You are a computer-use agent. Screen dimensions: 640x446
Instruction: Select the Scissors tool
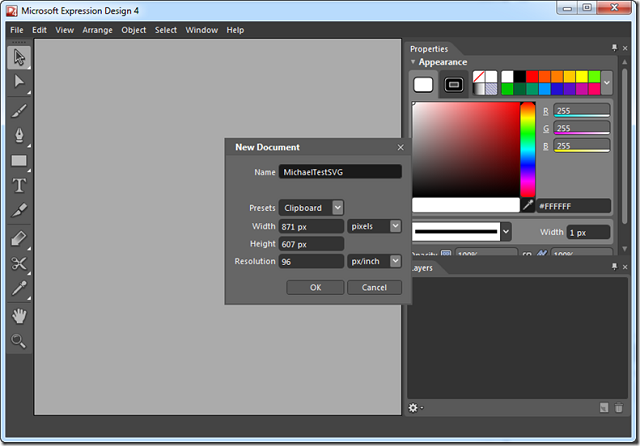pyautogui.click(x=19, y=264)
